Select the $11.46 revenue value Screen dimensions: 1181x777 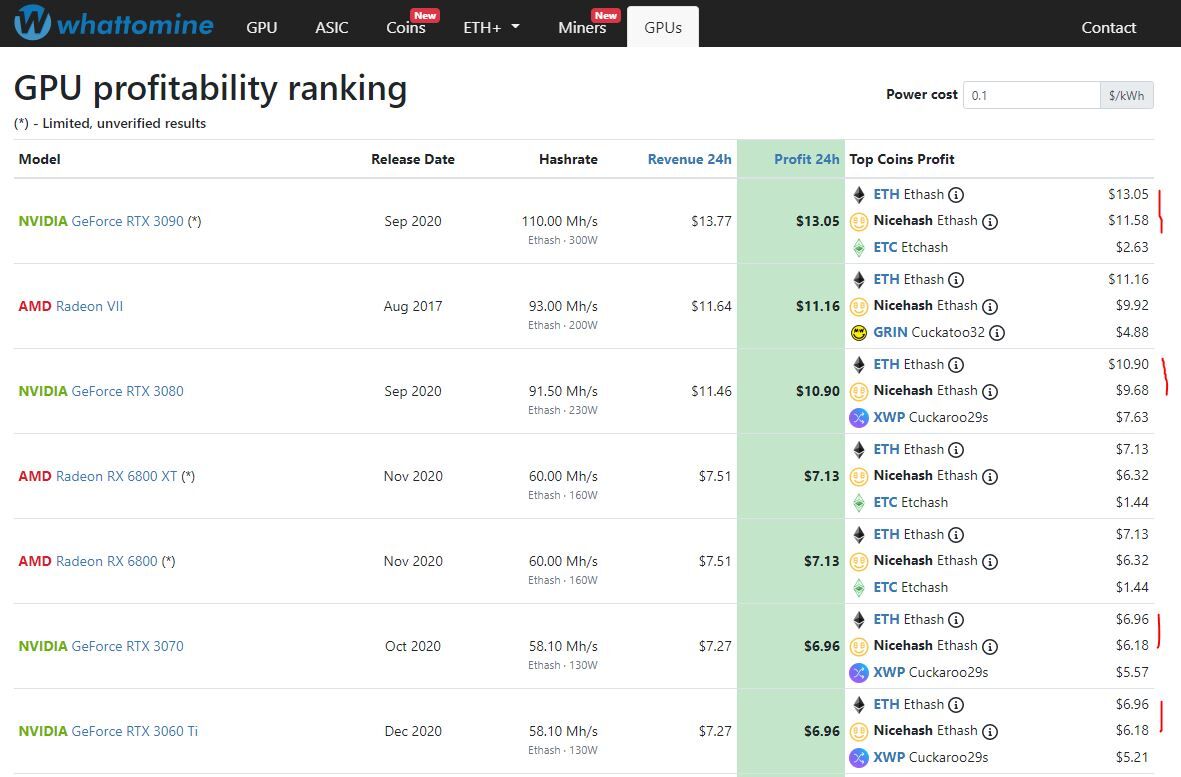711,392
